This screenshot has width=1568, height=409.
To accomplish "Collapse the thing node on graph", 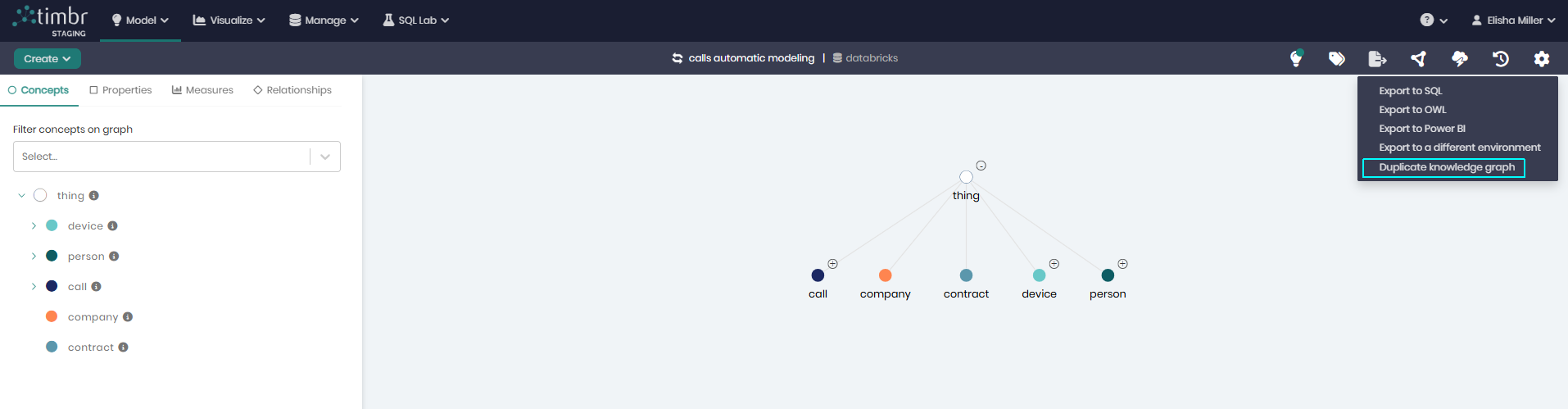I will (981, 166).
